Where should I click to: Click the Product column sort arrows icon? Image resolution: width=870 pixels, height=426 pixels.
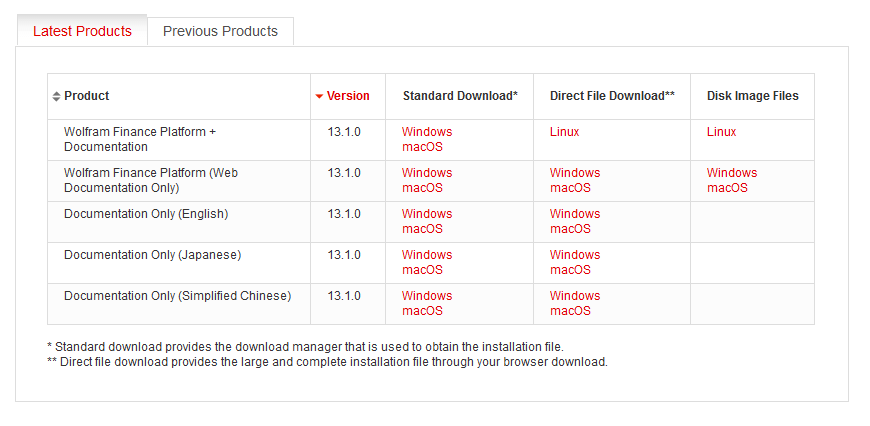click(x=56, y=96)
